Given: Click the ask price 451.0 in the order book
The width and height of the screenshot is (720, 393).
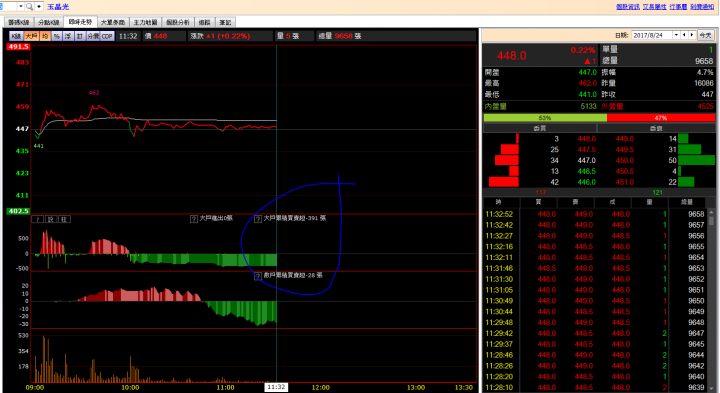Looking at the screenshot, I should (624, 182).
